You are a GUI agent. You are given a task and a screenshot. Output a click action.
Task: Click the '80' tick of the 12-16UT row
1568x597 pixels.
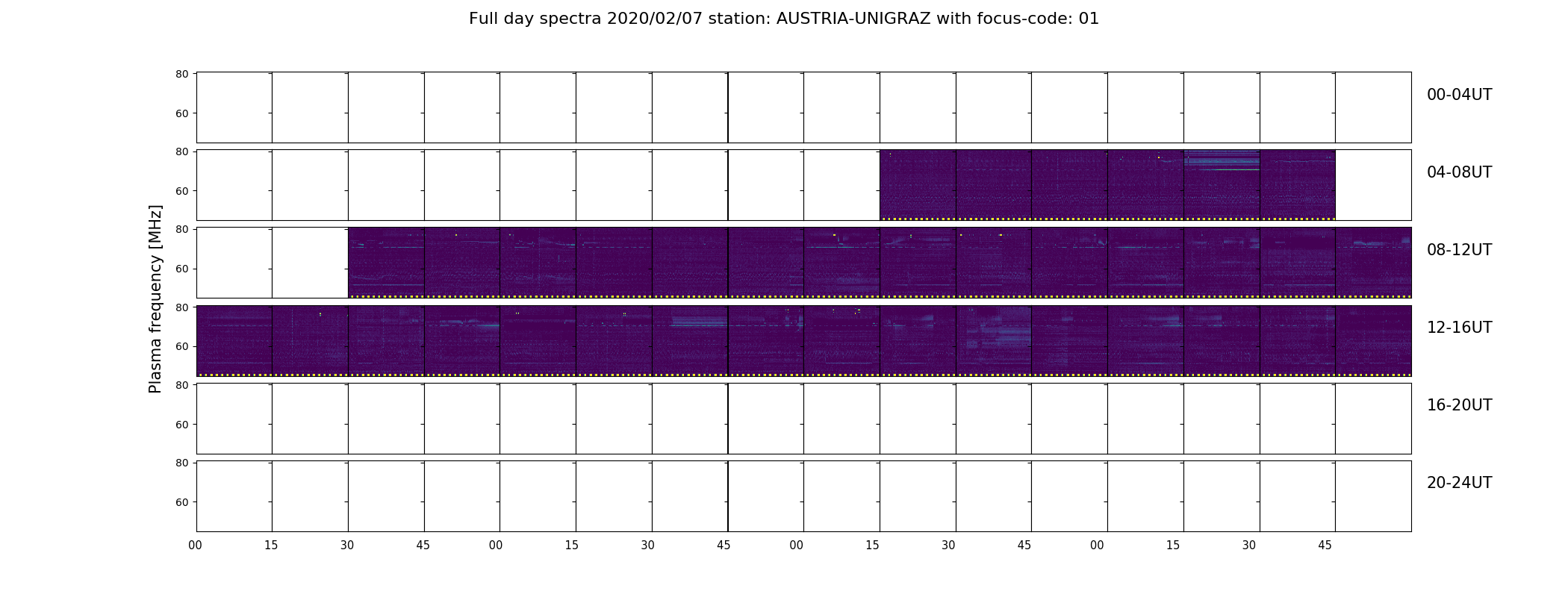click(x=181, y=307)
